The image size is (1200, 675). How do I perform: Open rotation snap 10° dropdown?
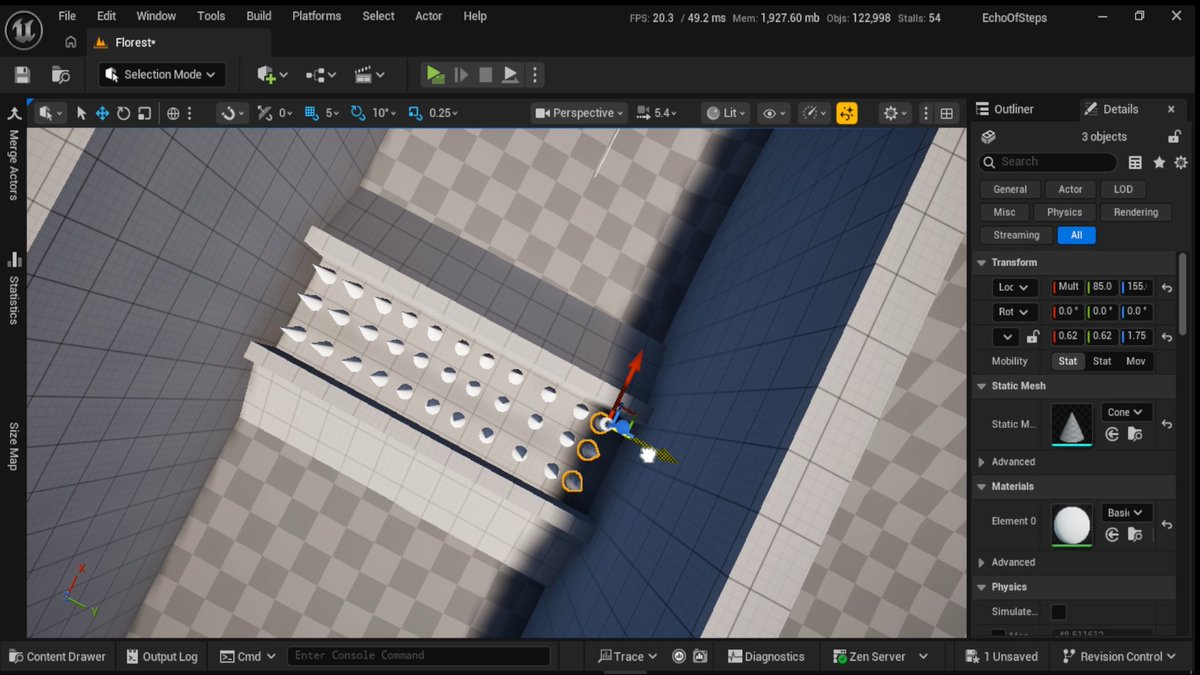[x=384, y=113]
